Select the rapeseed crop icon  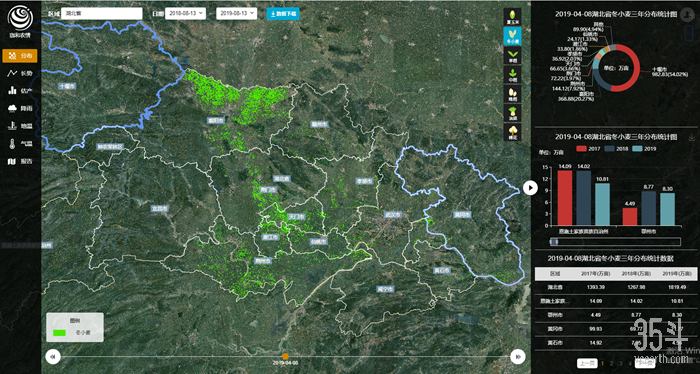click(512, 113)
